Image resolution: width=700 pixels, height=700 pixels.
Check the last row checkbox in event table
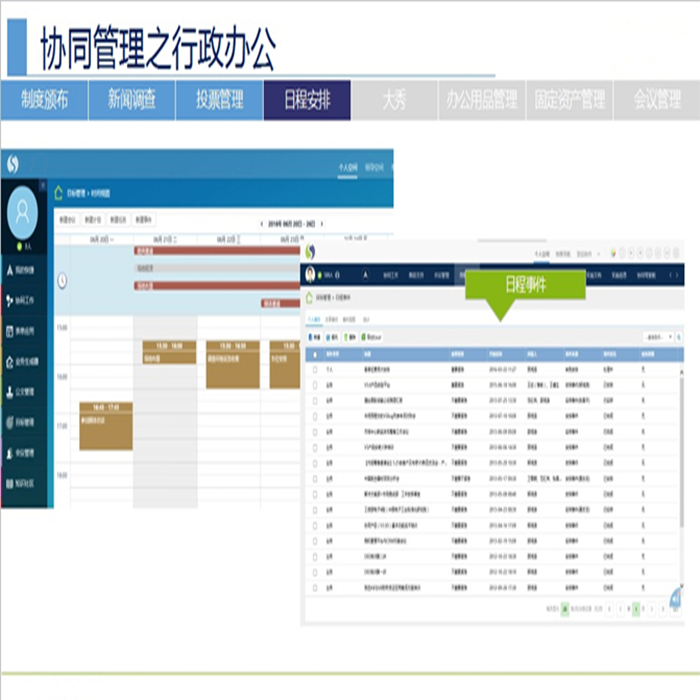[x=315, y=589]
